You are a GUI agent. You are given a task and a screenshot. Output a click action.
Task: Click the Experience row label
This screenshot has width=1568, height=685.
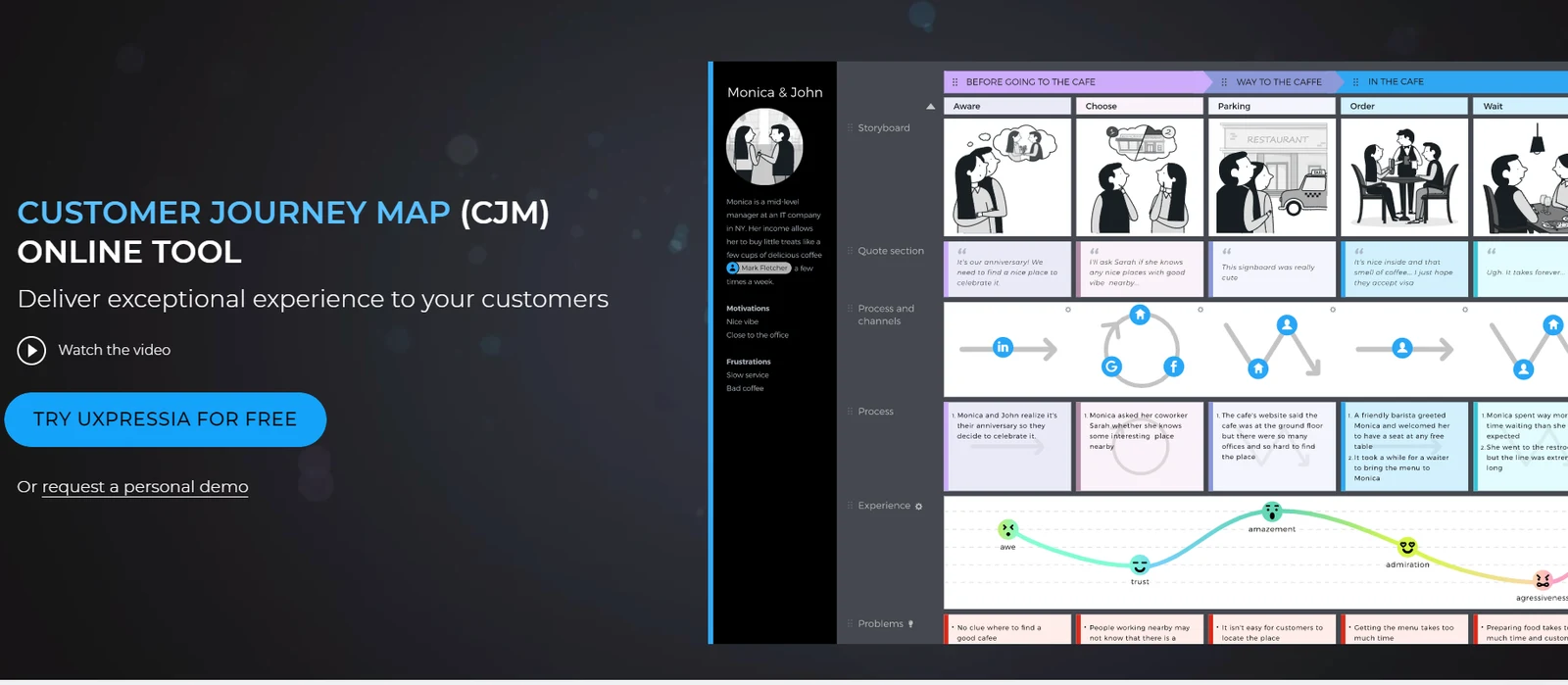click(x=884, y=506)
